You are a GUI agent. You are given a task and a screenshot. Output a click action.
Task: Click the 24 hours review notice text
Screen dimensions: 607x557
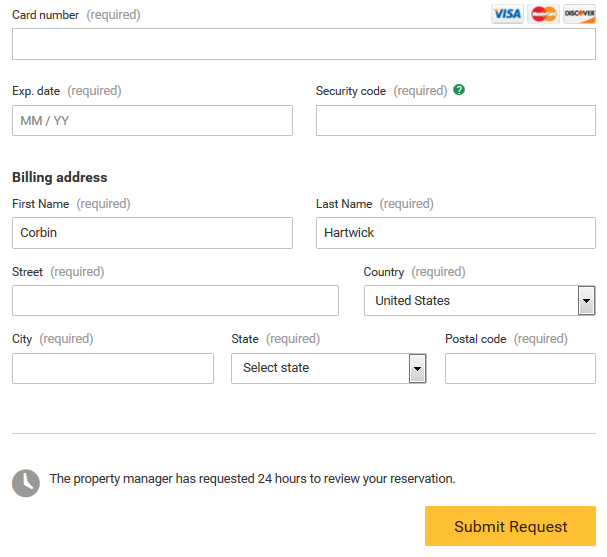(252, 479)
